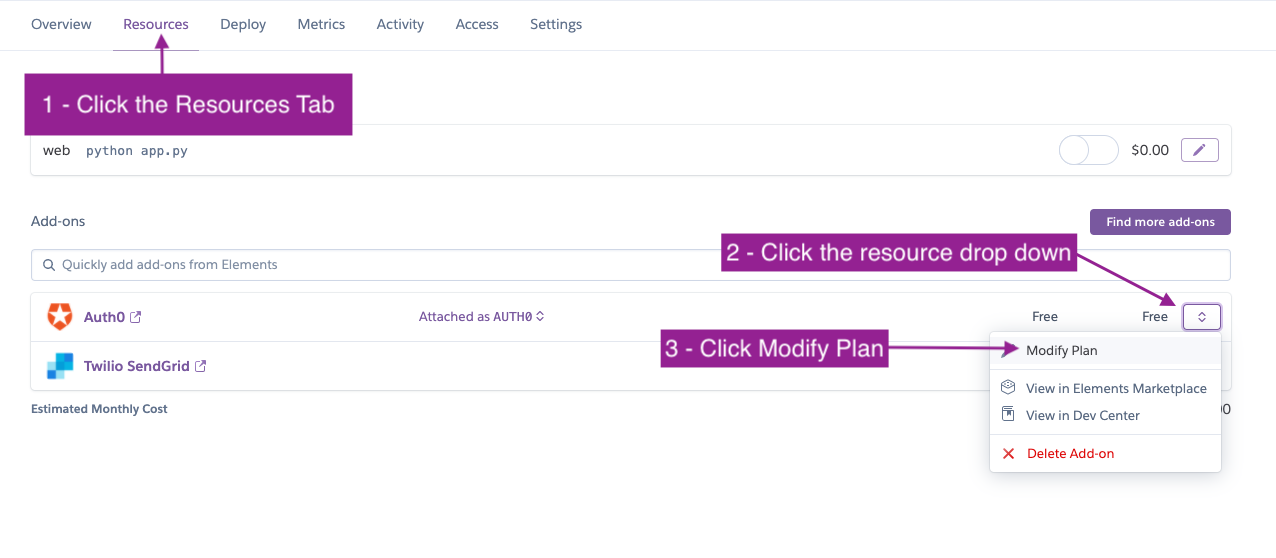Switch to the Resources tab
This screenshot has height=558, width=1276.
(x=156, y=24)
